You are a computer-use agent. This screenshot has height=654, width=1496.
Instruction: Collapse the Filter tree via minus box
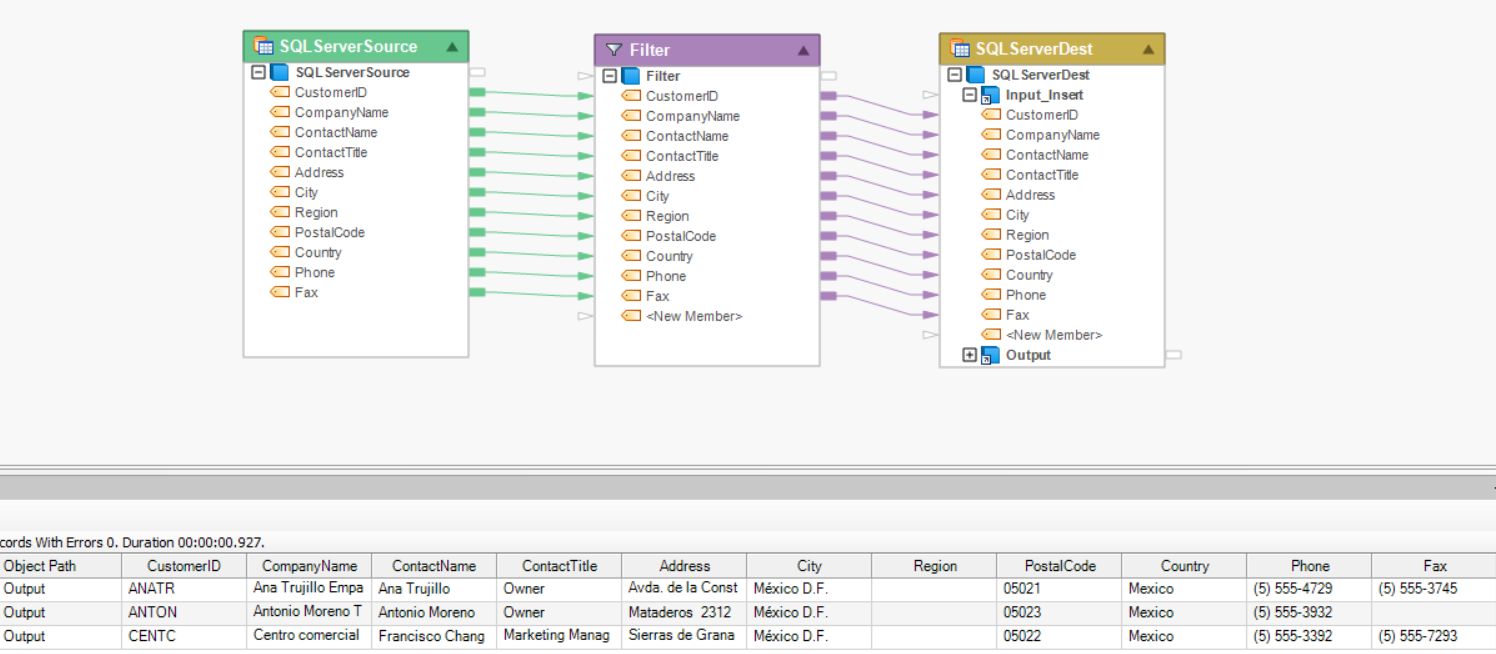click(x=608, y=75)
